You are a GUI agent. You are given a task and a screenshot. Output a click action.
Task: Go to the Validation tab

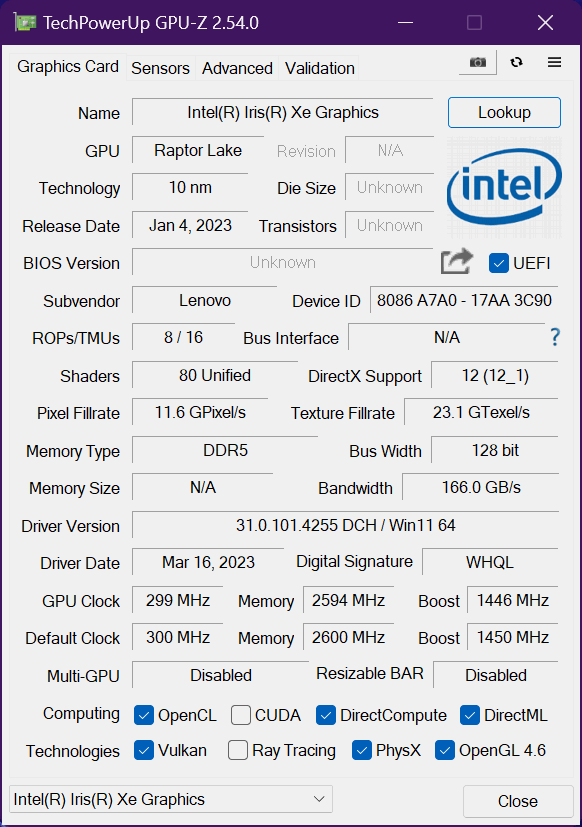[320, 68]
